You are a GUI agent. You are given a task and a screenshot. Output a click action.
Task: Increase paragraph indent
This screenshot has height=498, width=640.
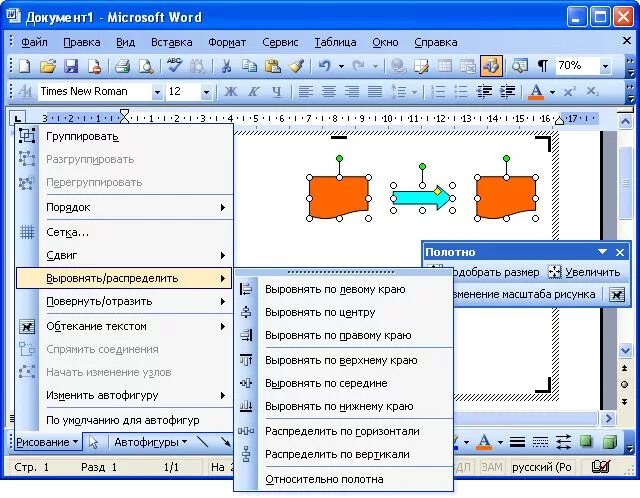coord(507,91)
